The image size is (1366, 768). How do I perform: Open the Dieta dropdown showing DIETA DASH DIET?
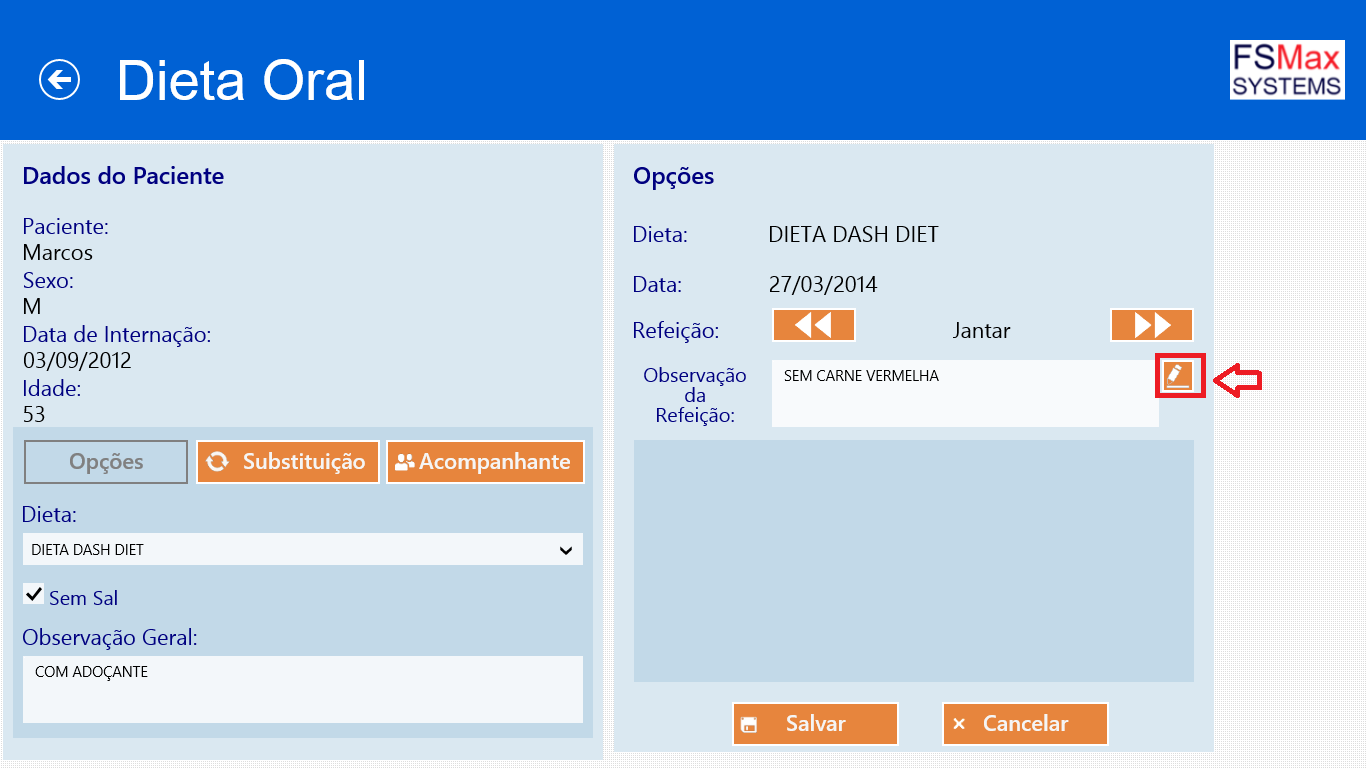click(303, 550)
